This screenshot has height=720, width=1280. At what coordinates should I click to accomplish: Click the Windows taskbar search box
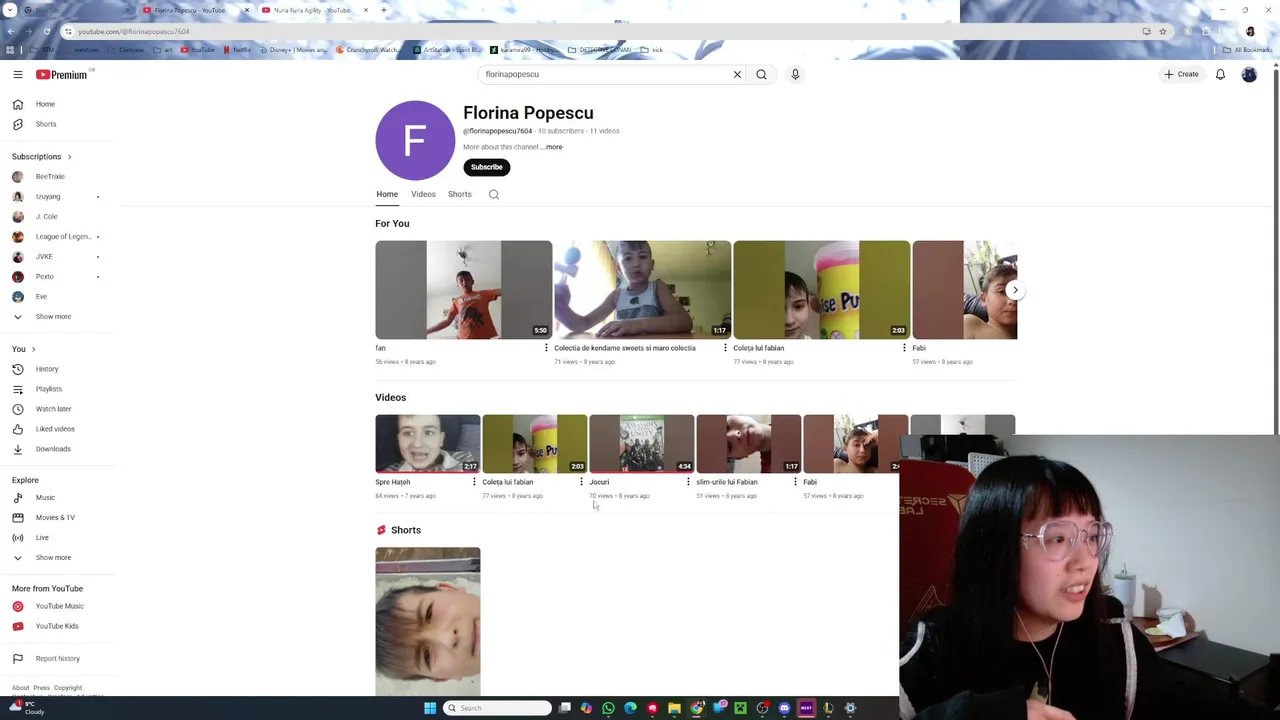(x=498, y=708)
